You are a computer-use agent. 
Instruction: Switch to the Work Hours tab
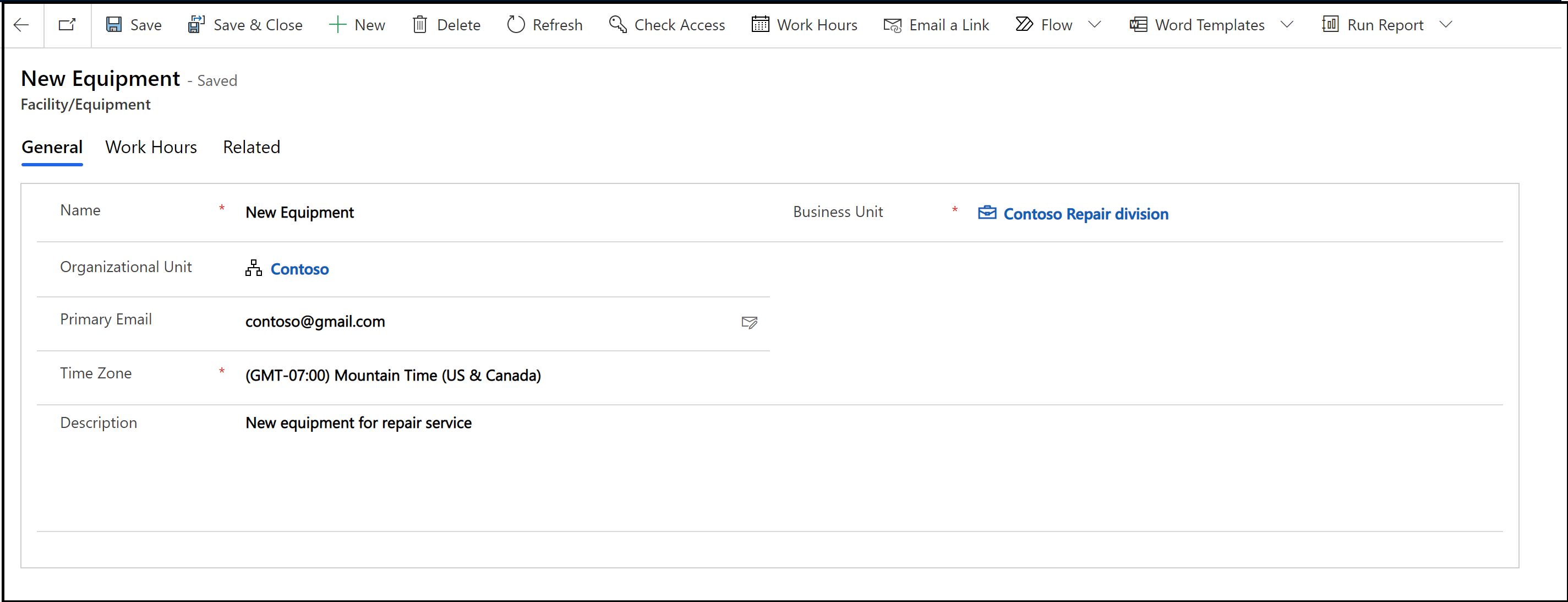[152, 147]
